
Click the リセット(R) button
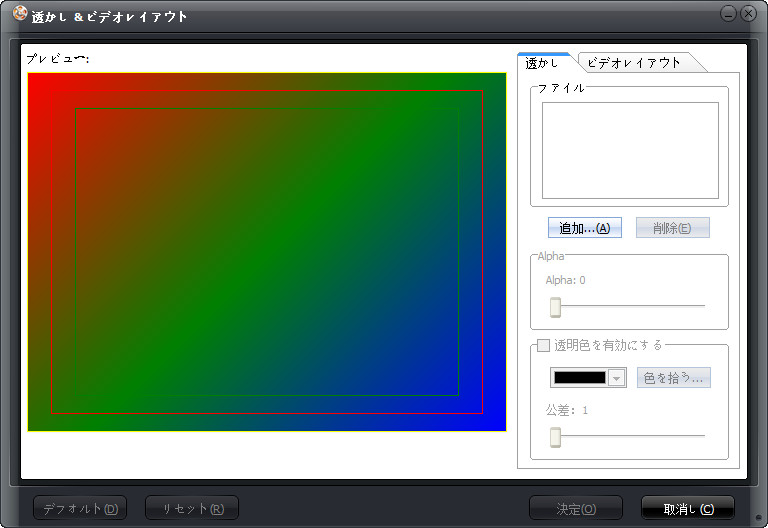coord(192,508)
